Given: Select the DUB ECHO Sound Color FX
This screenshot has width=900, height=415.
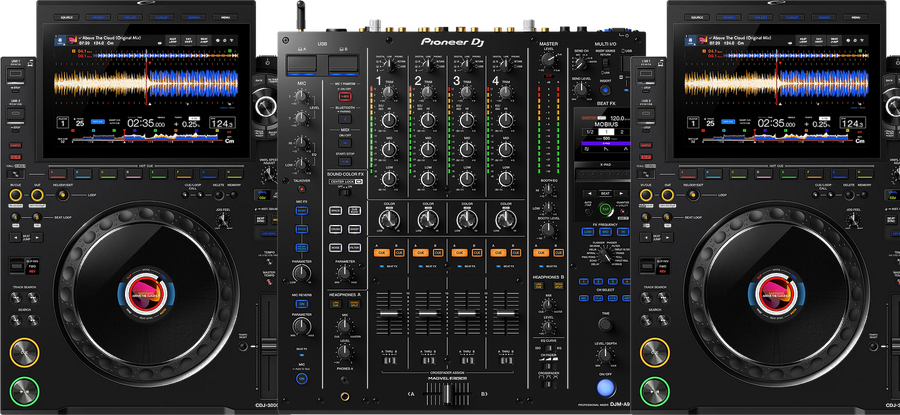Looking at the screenshot, I should (355, 211).
